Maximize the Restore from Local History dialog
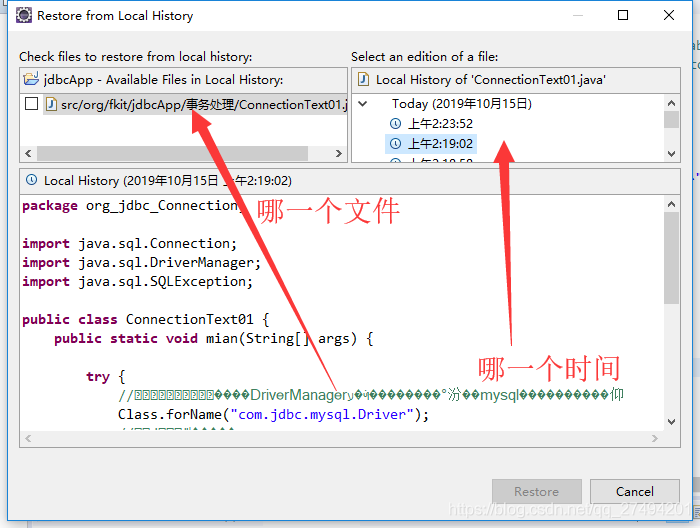Image resolution: width=700 pixels, height=528 pixels. pyautogui.click(x=623, y=15)
